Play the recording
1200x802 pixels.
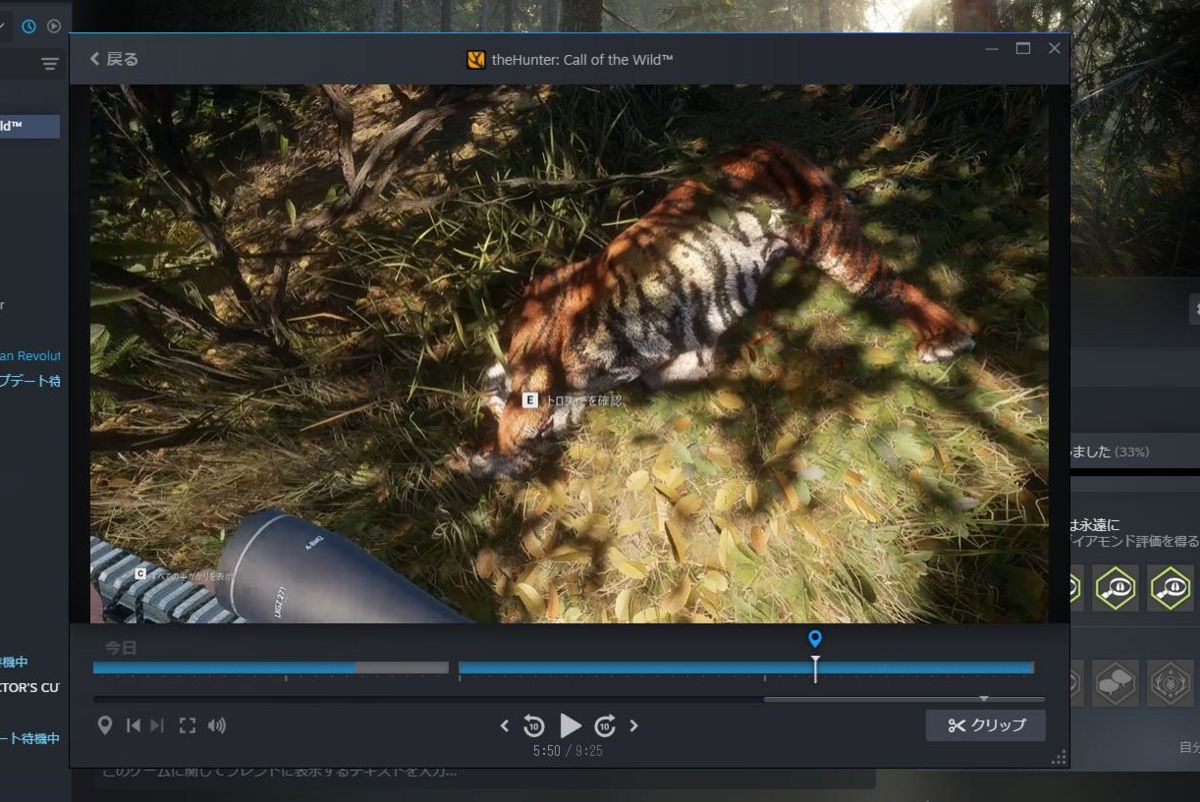[x=570, y=726]
